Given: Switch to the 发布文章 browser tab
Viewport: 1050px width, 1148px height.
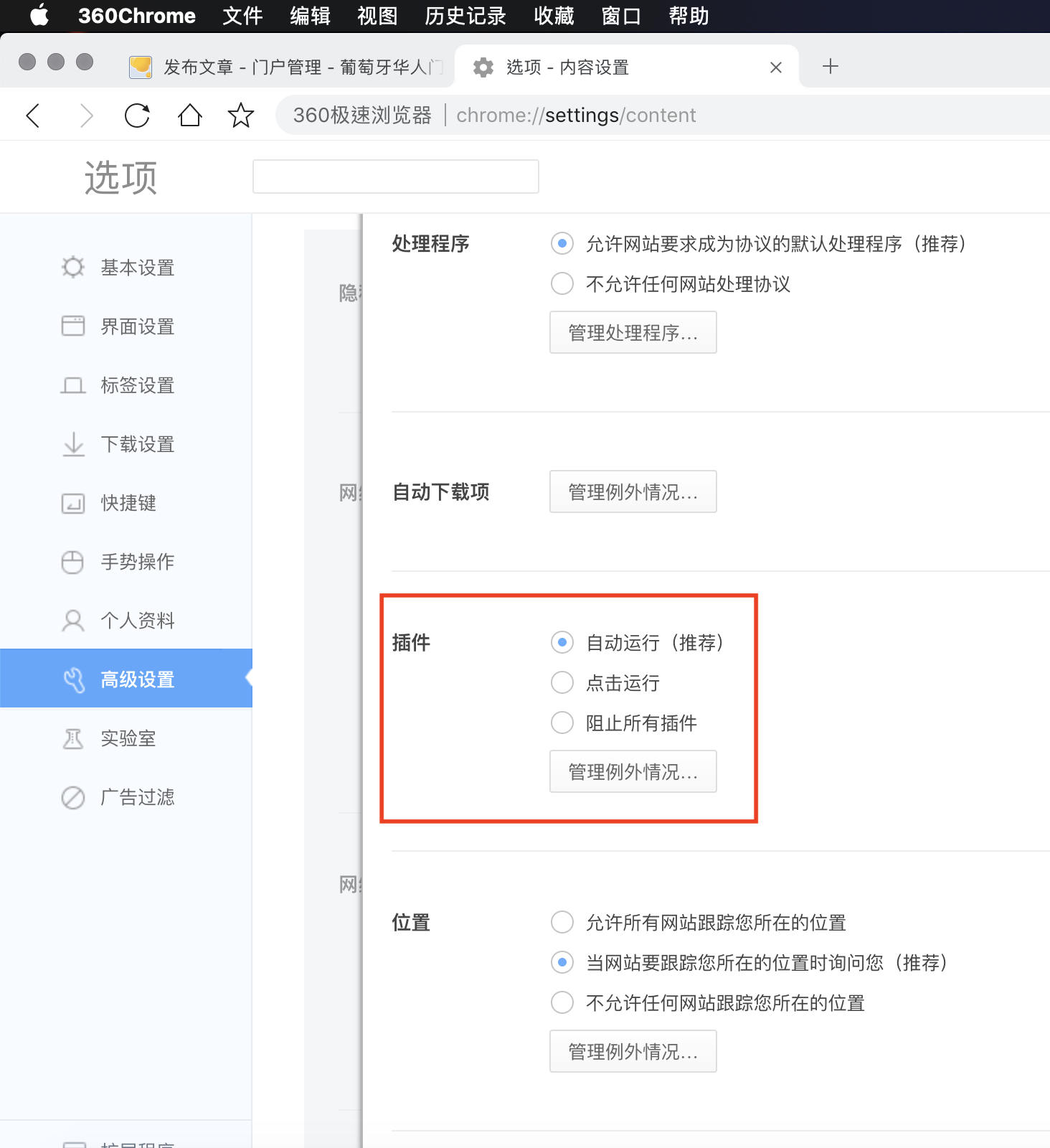Looking at the screenshot, I should (287, 67).
